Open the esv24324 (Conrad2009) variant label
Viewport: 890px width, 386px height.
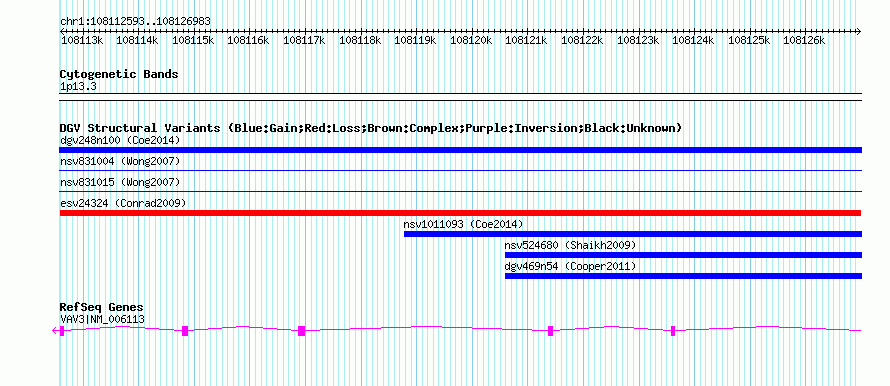tap(123, 203)
